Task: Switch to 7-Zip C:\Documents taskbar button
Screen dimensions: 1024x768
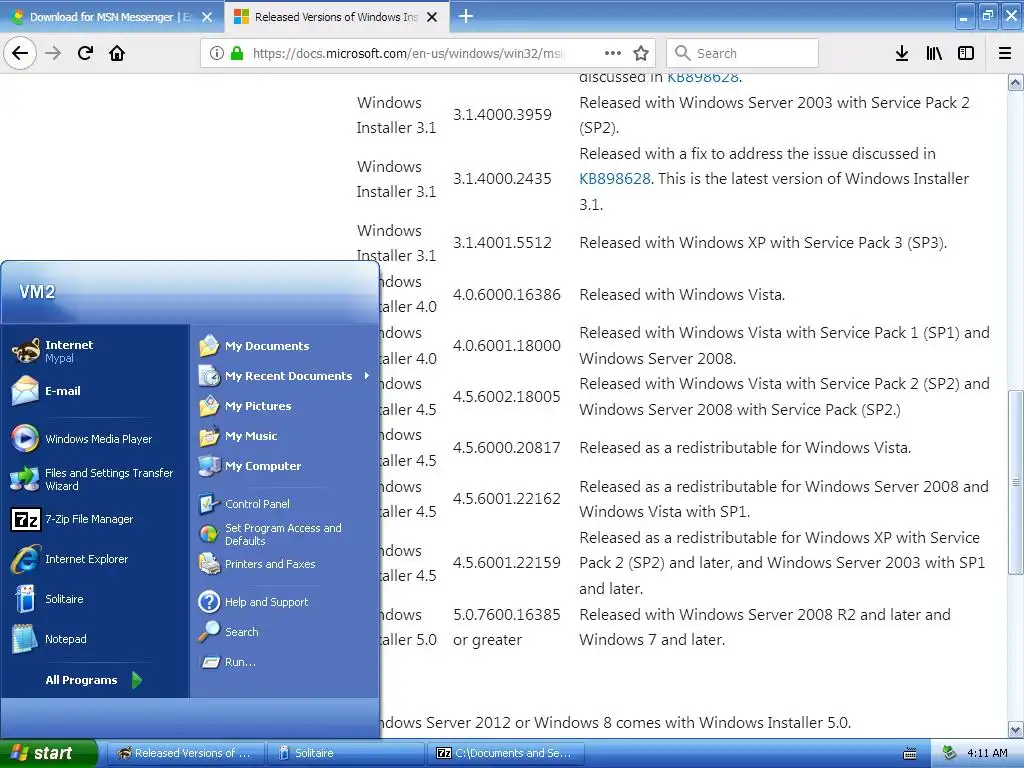Action: click(505, 753)
